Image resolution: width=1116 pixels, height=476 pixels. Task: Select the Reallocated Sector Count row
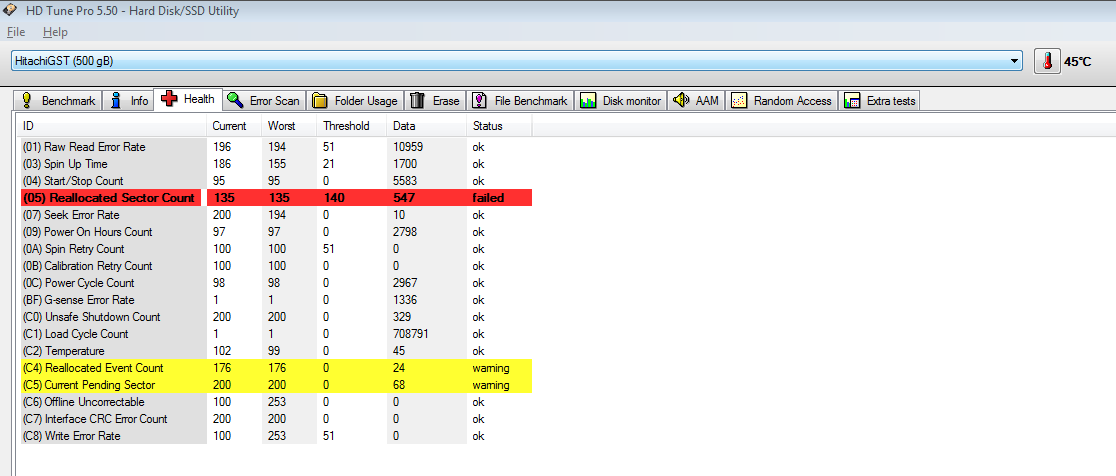point(275,198)
